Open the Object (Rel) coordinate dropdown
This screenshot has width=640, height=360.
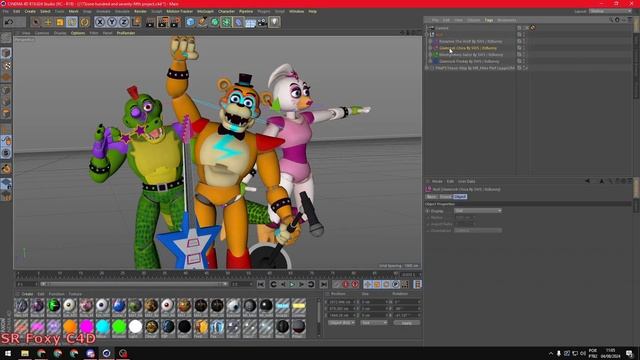341,322
